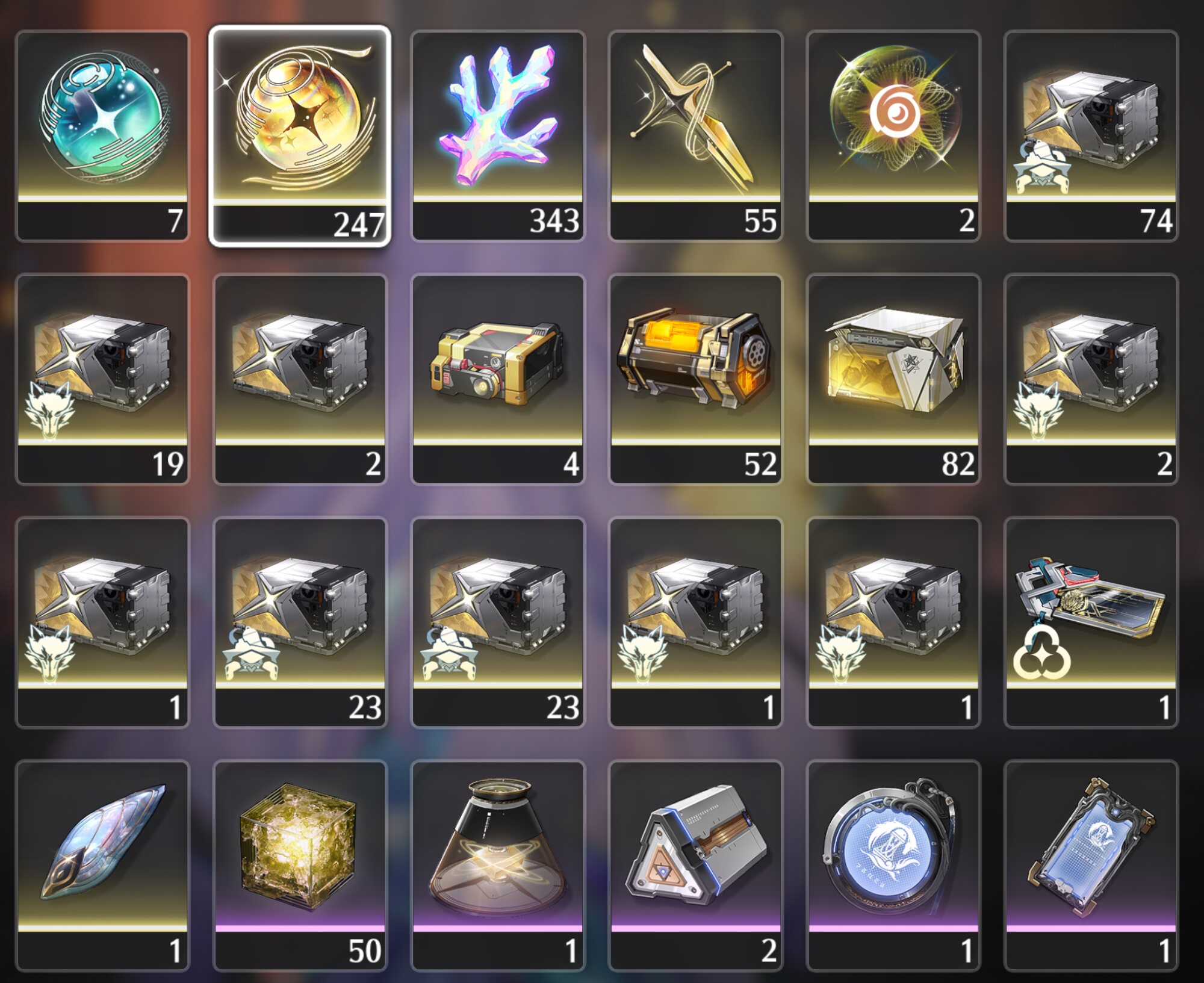The image size is (1204, 983).
Task: Choose the ticket card with the trefoil emblem
Action: [1091, 622]
